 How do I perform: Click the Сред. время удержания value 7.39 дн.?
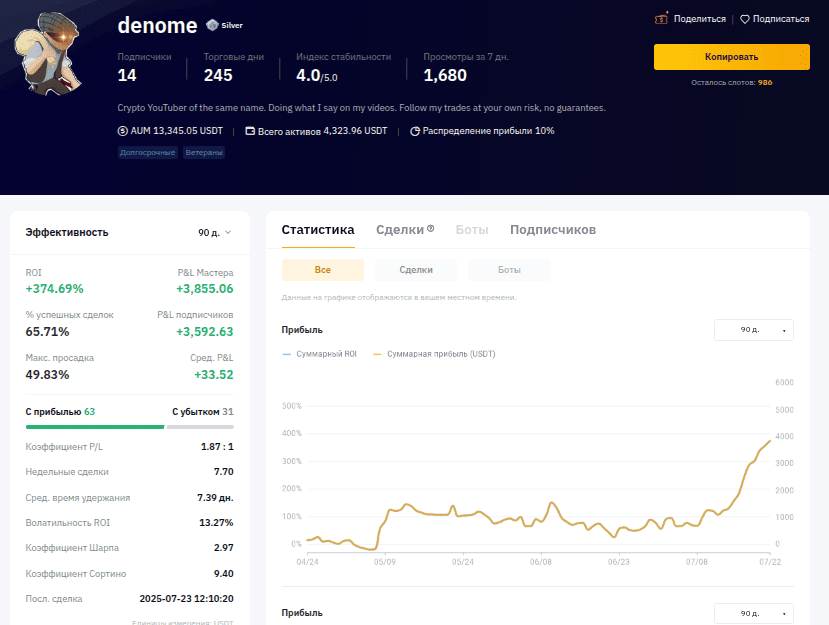click(x=215, y=498)
